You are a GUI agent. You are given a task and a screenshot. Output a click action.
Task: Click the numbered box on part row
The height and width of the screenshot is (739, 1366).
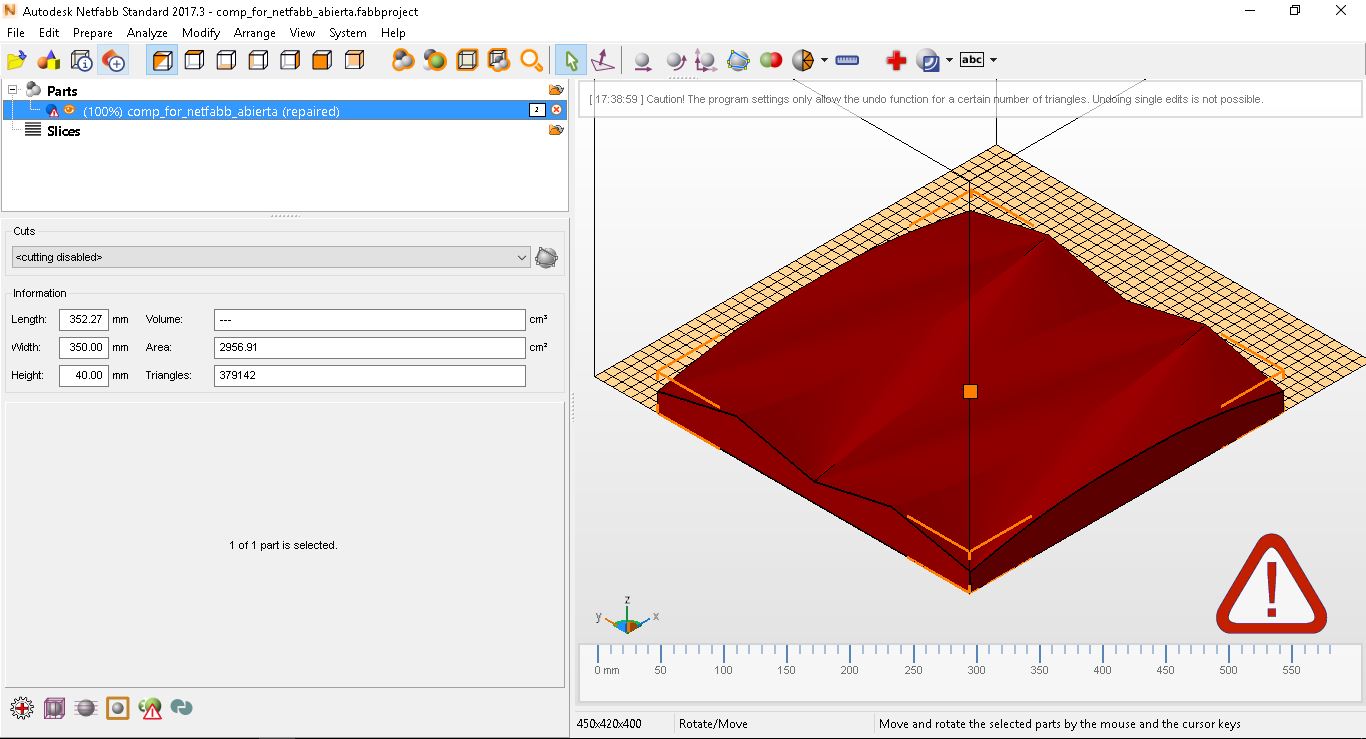[537, 110]
